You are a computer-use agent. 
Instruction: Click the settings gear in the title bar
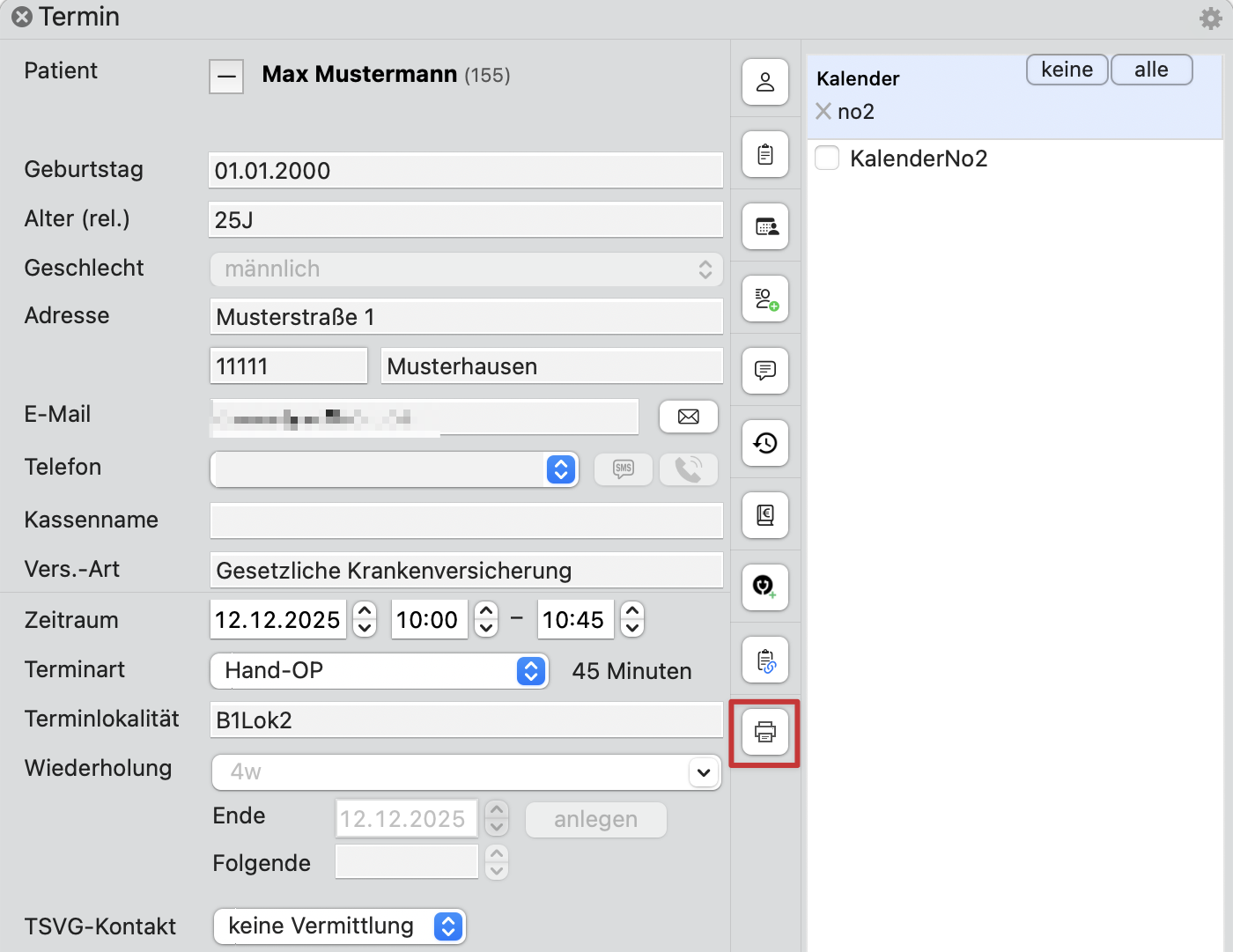tap(1210, 18)
